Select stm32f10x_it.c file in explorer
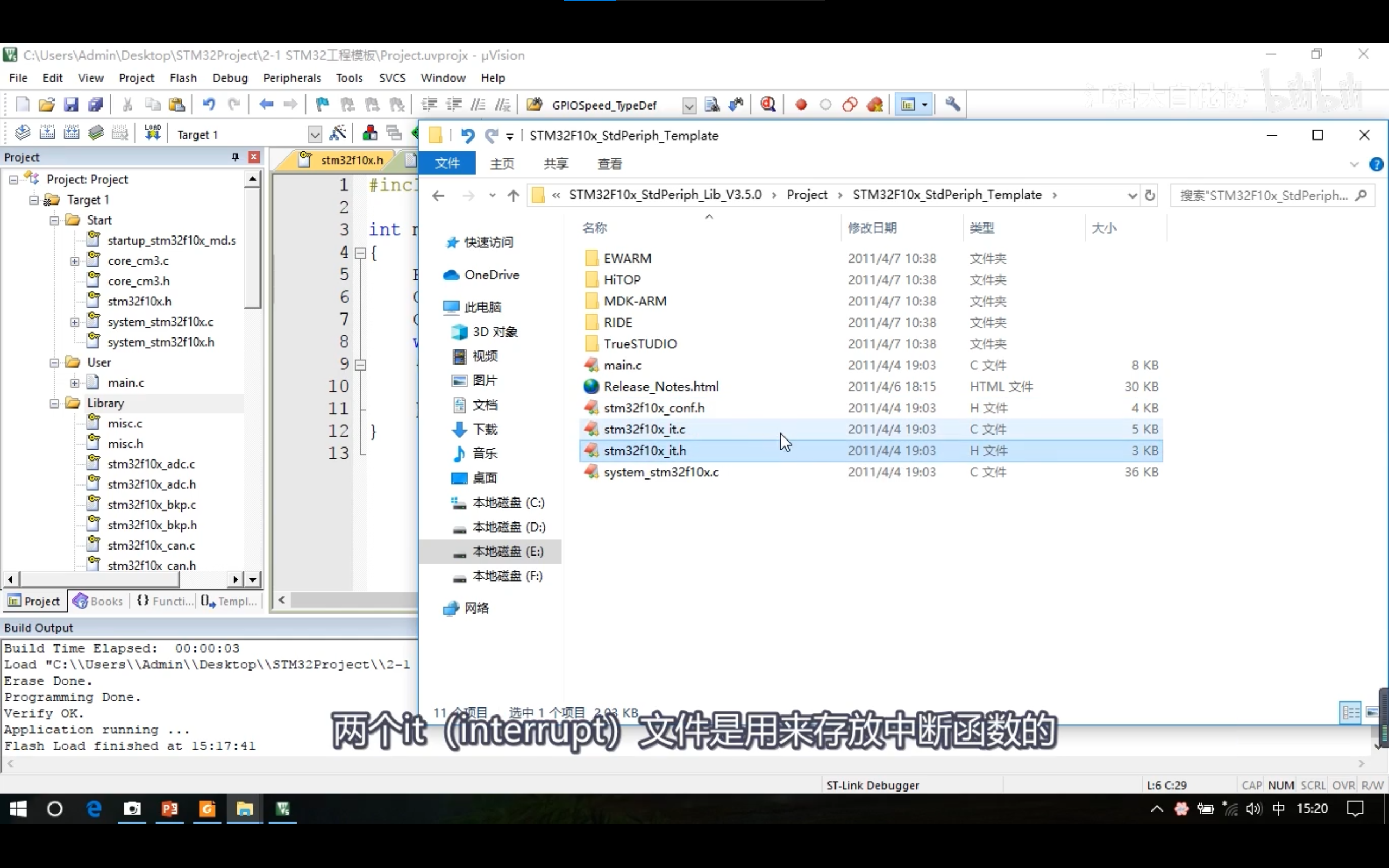1389x868 pixels. 644,428
